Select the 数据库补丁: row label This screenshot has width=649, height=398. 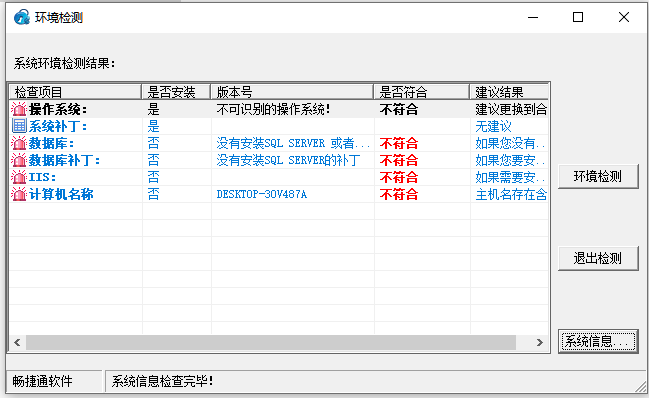click(64, 160)
